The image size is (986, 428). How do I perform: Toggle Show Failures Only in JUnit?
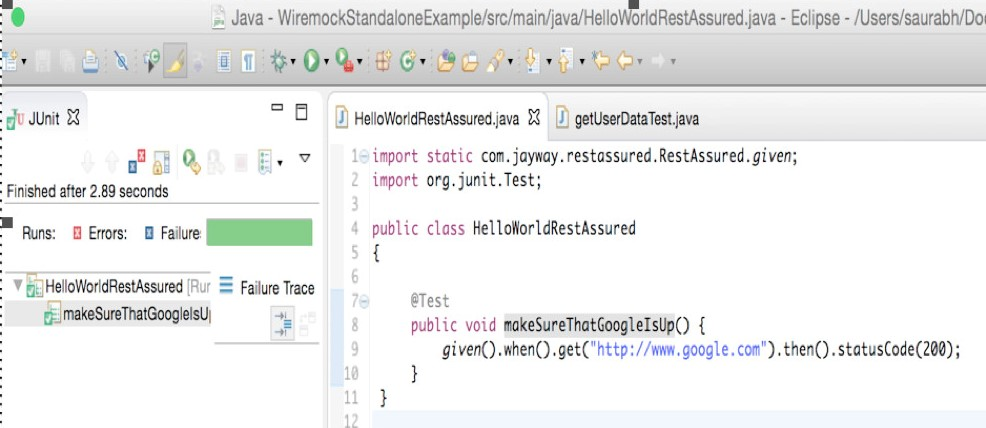136,162
